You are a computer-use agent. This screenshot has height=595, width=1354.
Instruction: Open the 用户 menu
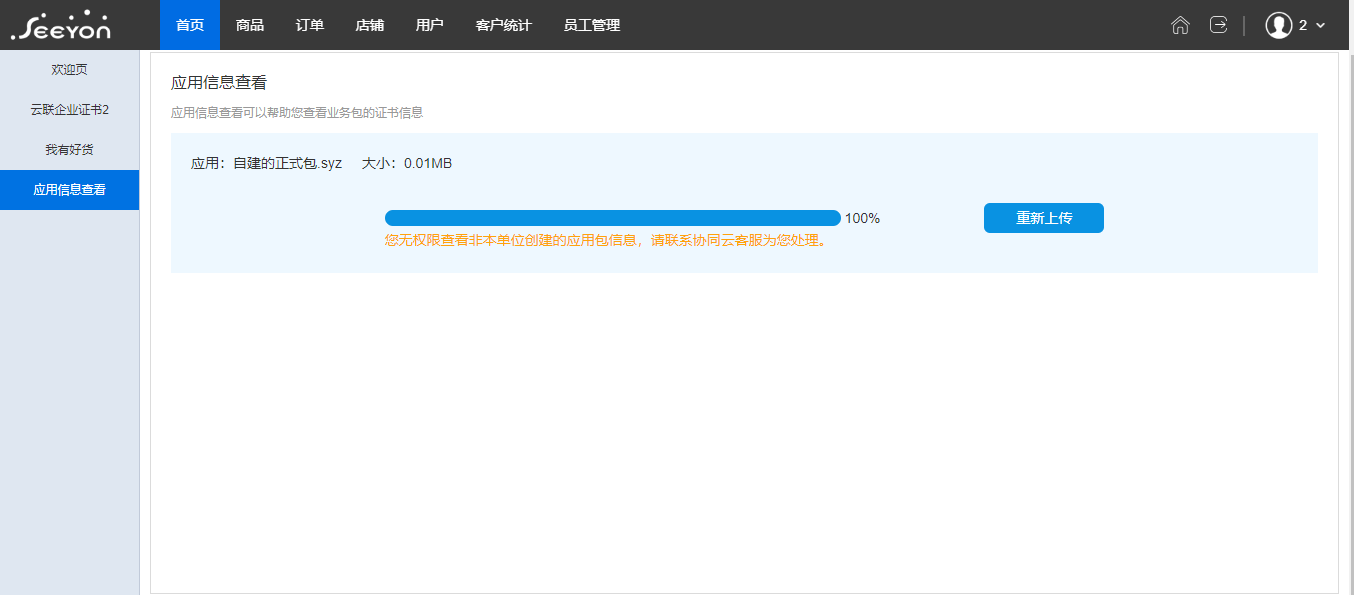click(430, 25)
